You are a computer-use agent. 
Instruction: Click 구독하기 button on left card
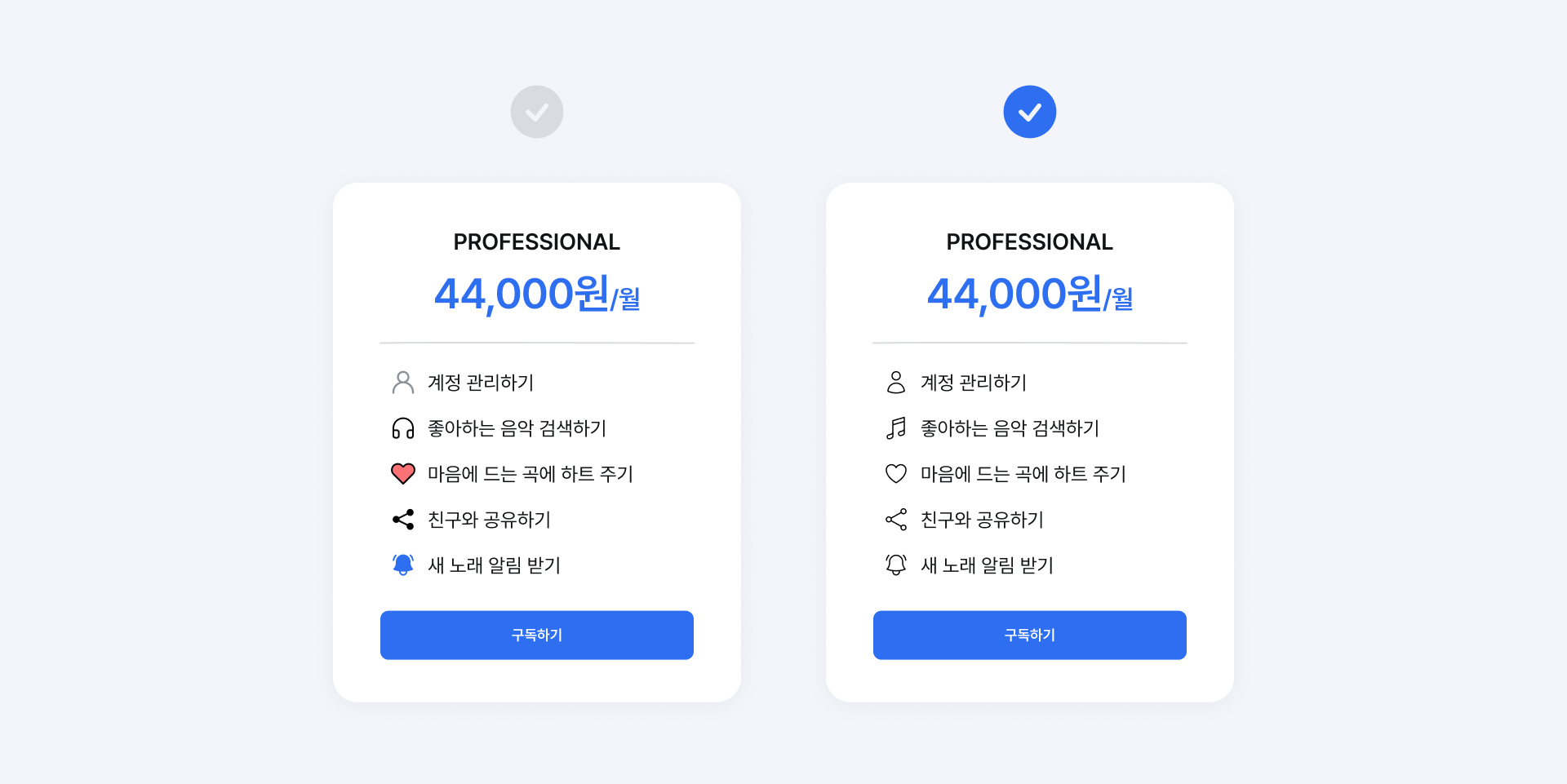pyautogui.click(x=536, y=635)
